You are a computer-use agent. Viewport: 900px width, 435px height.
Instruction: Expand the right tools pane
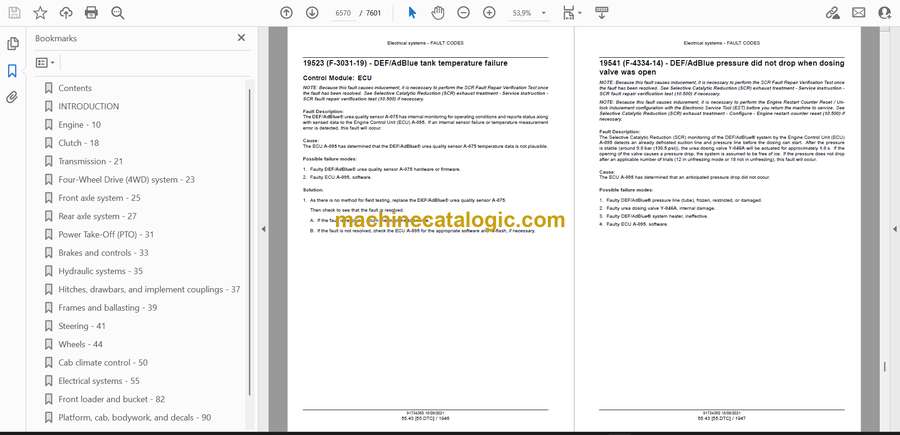894,229
